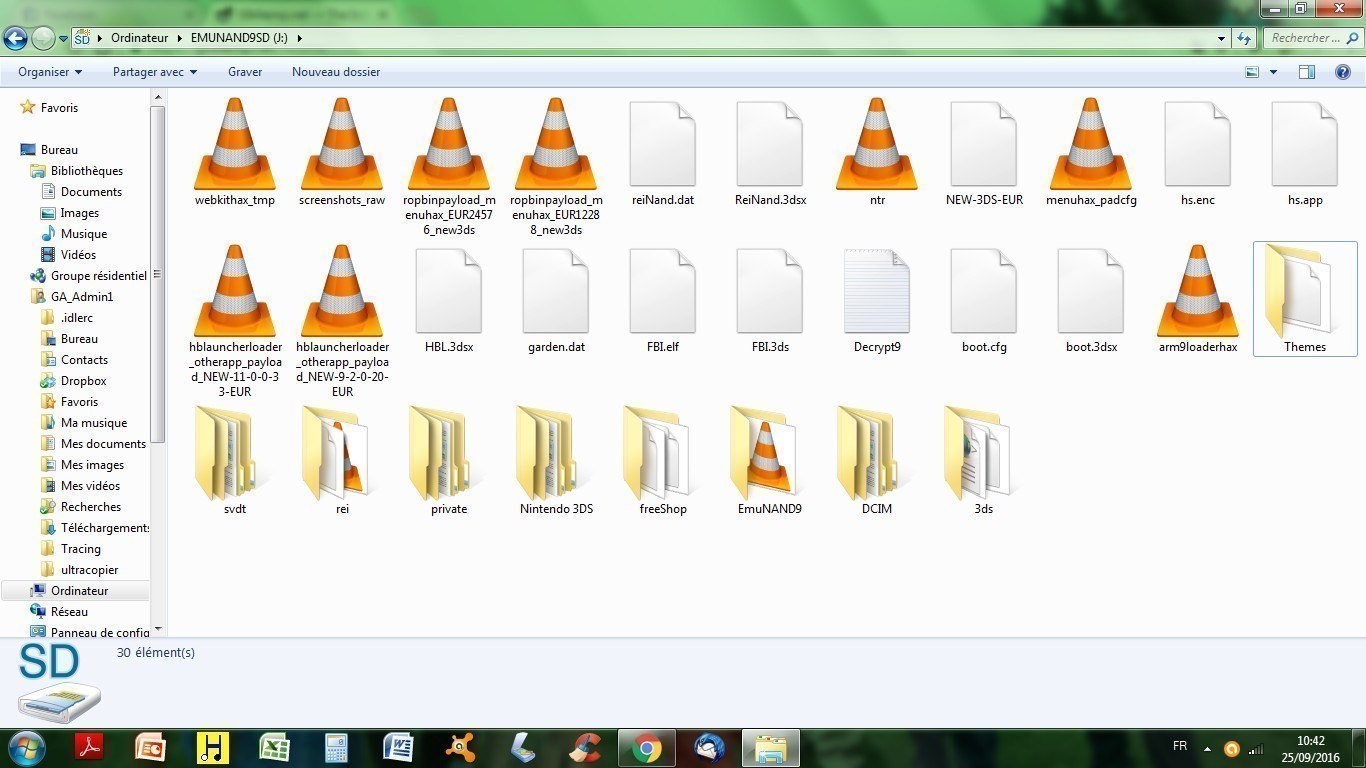
Task: Select the private folder
Action: pyautogui.click(x=449, y=460)
